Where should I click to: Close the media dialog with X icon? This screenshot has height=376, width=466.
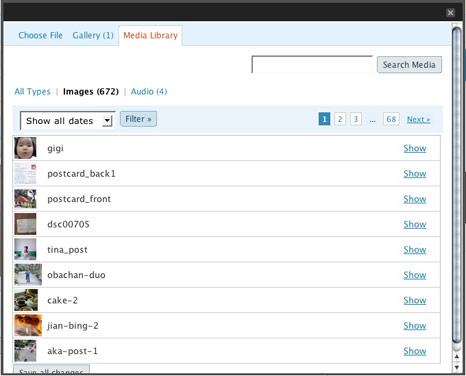[450, 13]
